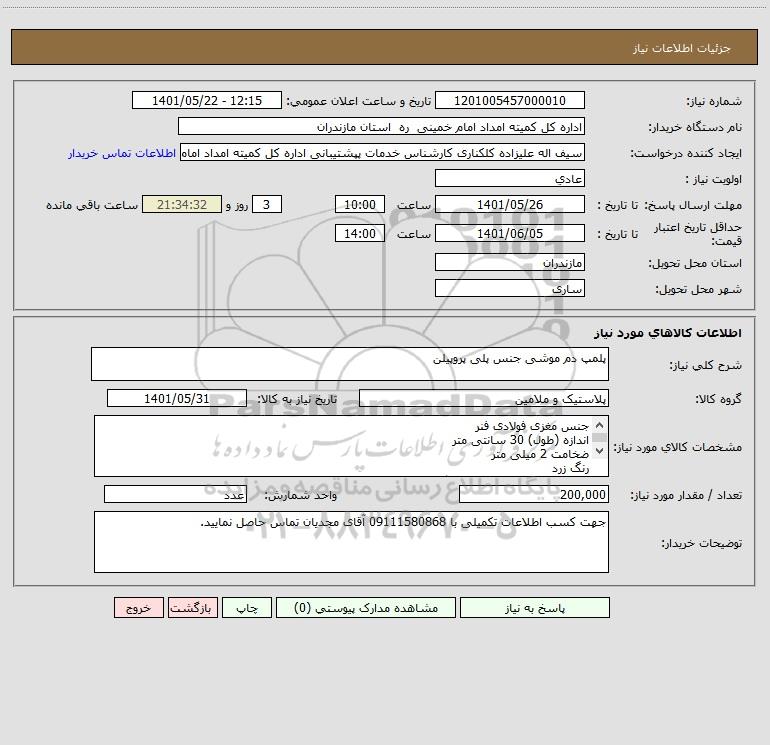Click unit of measure field عدد
The width and height of the screenshot is (770, 745).
(175, 495)
